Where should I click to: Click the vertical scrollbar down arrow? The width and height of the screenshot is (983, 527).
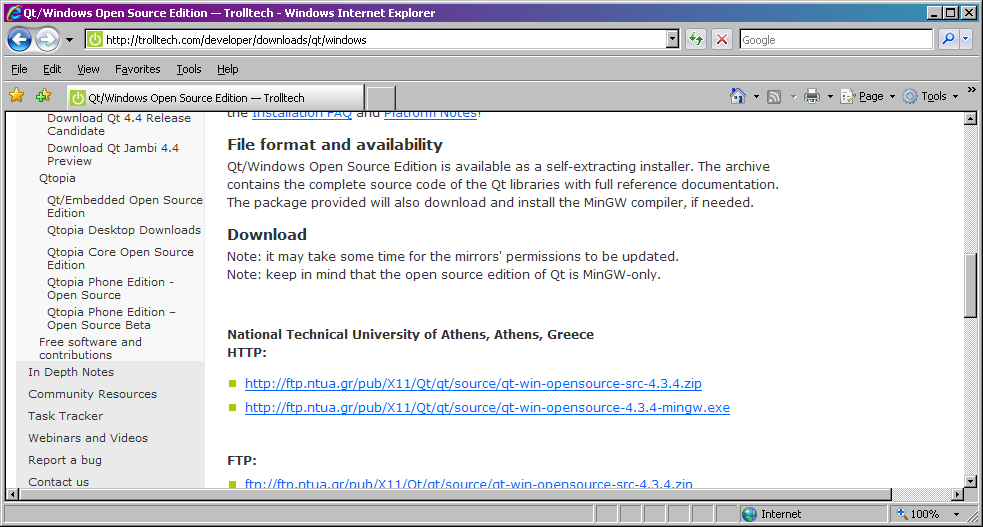tap(970, 482)
